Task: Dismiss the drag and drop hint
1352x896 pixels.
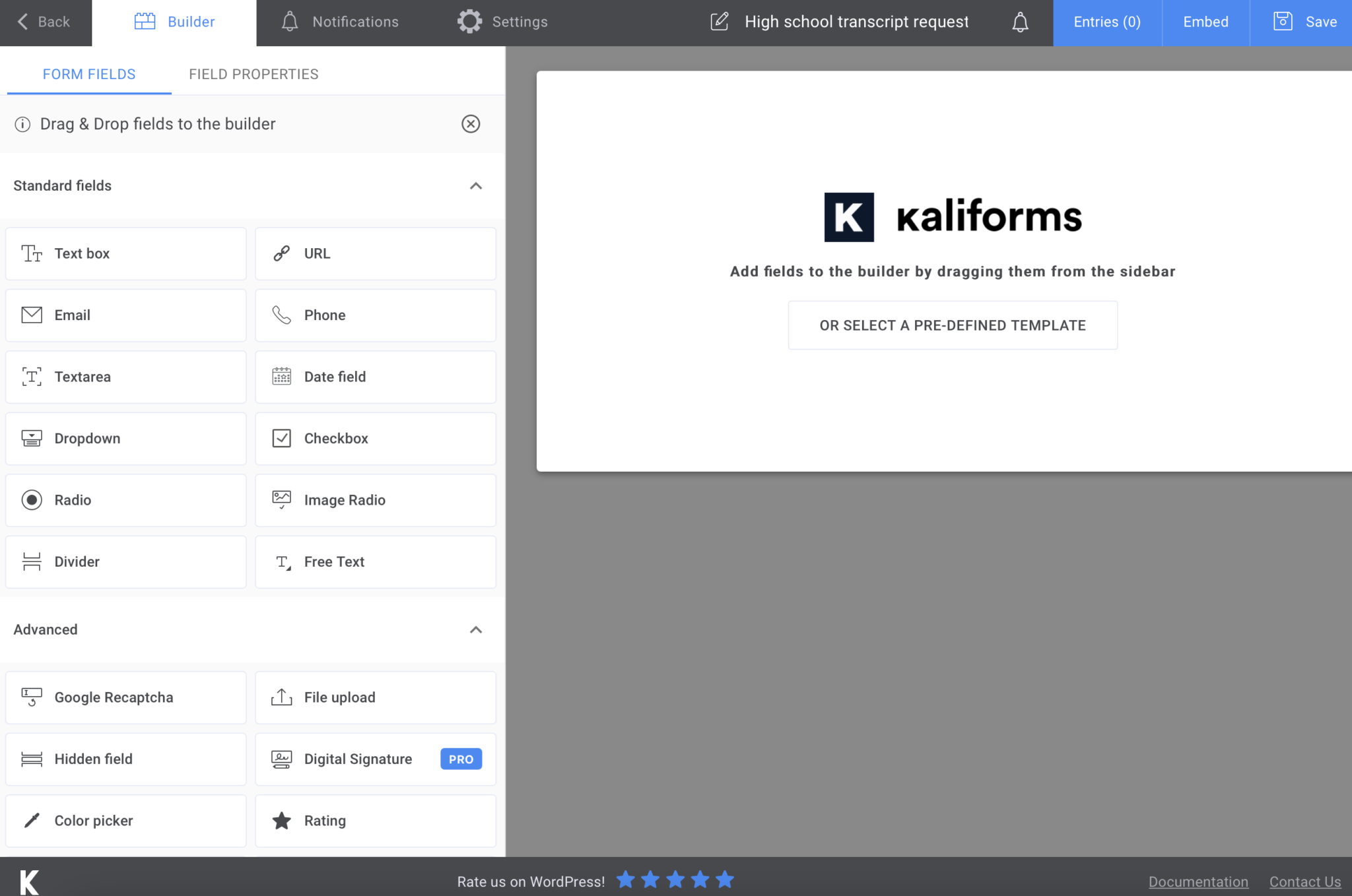Action: [471, 124]
